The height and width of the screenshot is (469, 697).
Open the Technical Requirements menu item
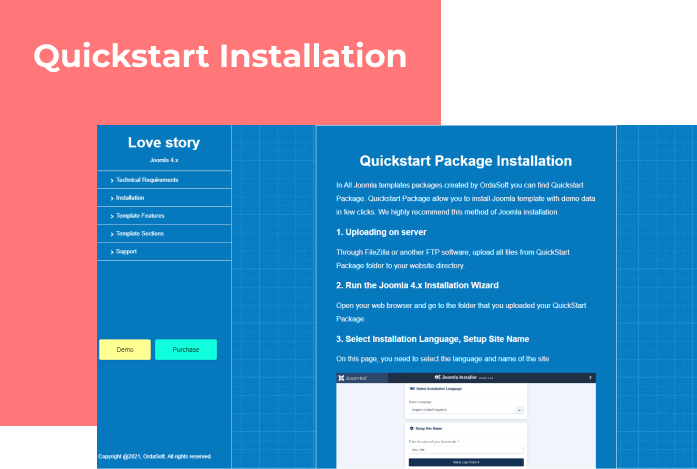[x=164, y=180]
